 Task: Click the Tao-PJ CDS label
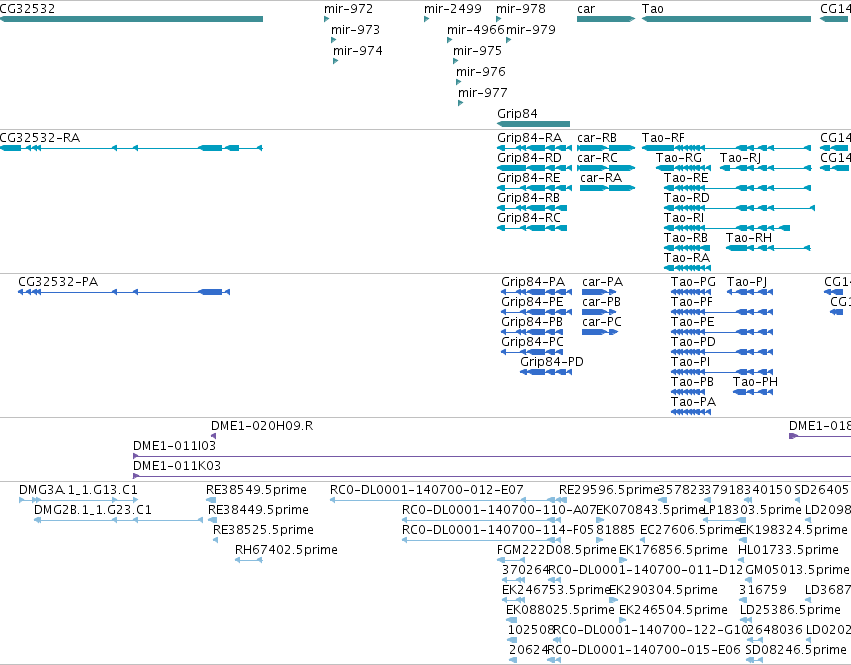(747, 282)
